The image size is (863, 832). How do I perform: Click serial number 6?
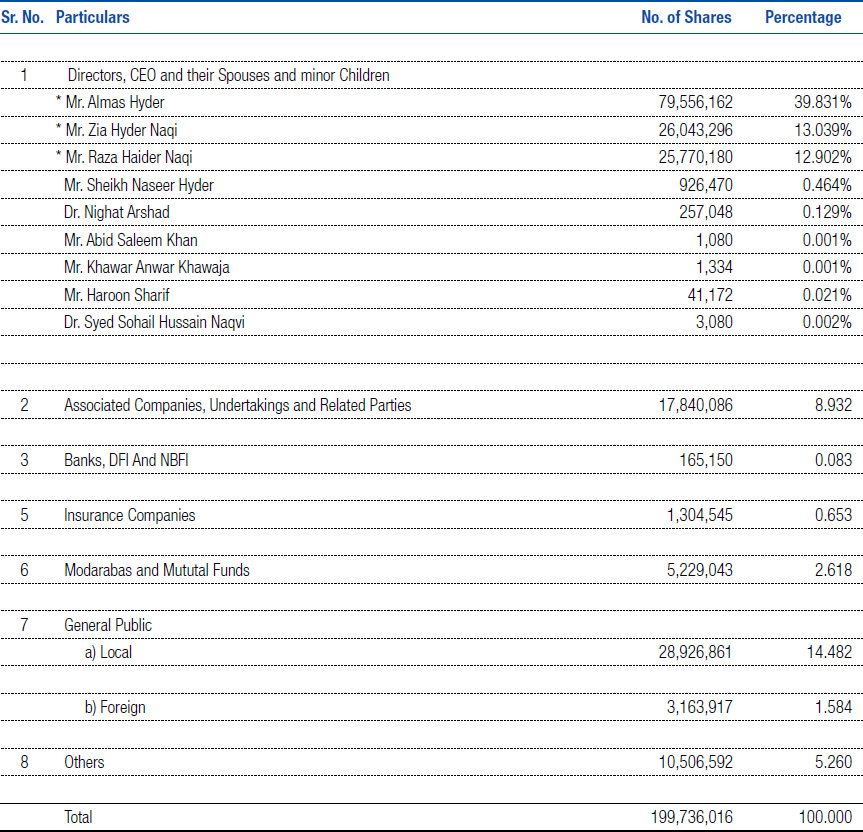coord(24,570)
